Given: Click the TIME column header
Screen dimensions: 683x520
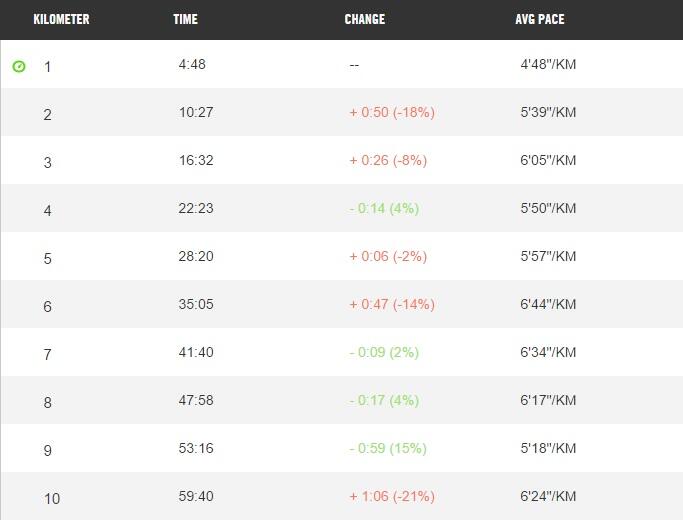Looking at the screenshot, I should coord(185,19).
